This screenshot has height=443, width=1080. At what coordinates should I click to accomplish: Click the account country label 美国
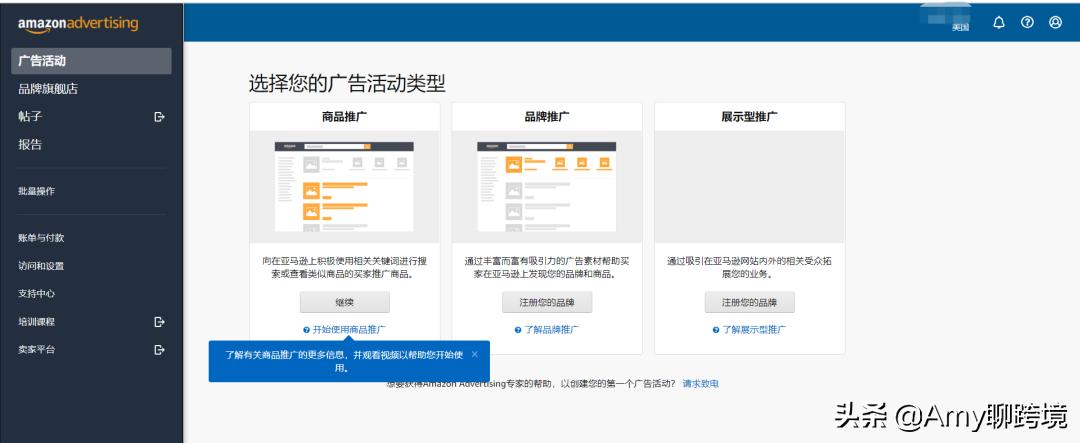960,28
